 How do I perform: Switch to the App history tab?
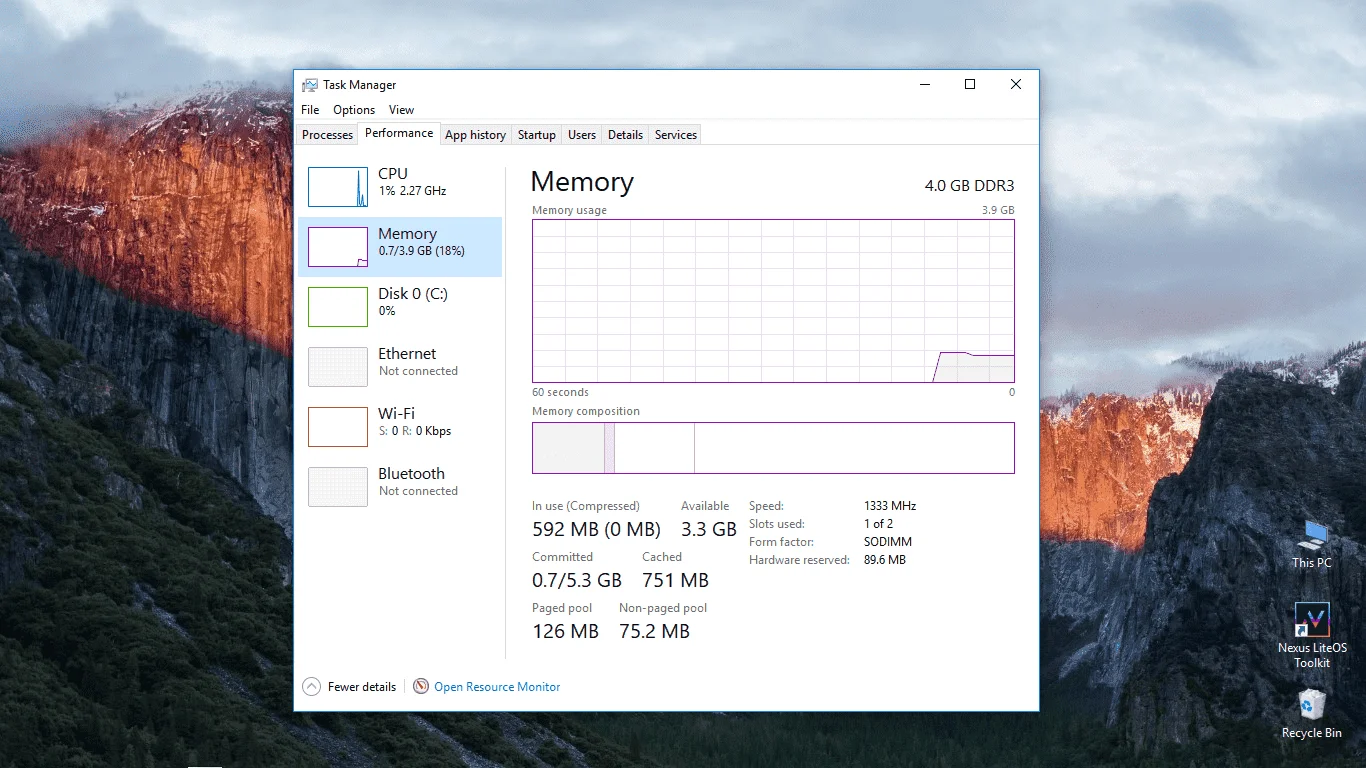(x=475, y=135)
